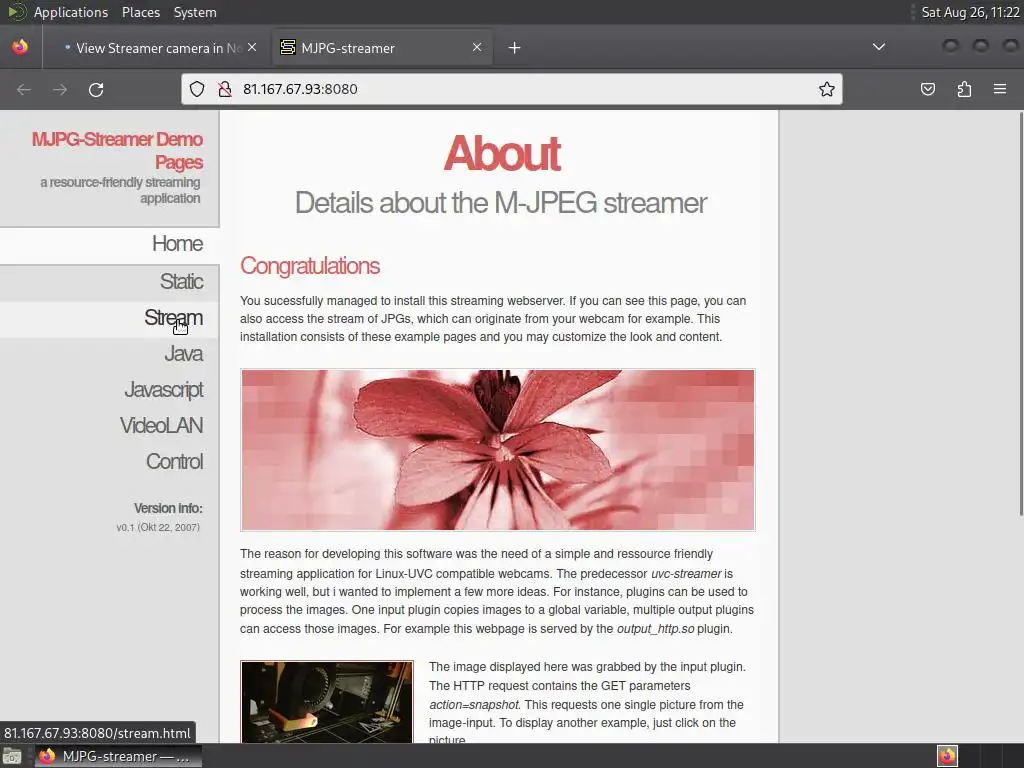1024x768 pixels.
Task: Click the red flower banner image
Action: [x=498, y=450]
